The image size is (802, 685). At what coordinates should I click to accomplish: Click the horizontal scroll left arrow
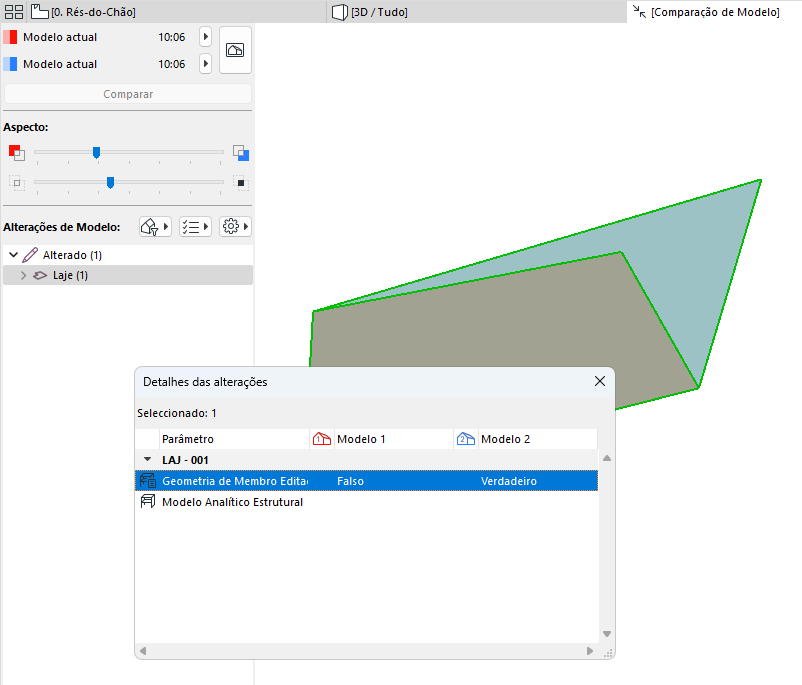tap(143, 651)
